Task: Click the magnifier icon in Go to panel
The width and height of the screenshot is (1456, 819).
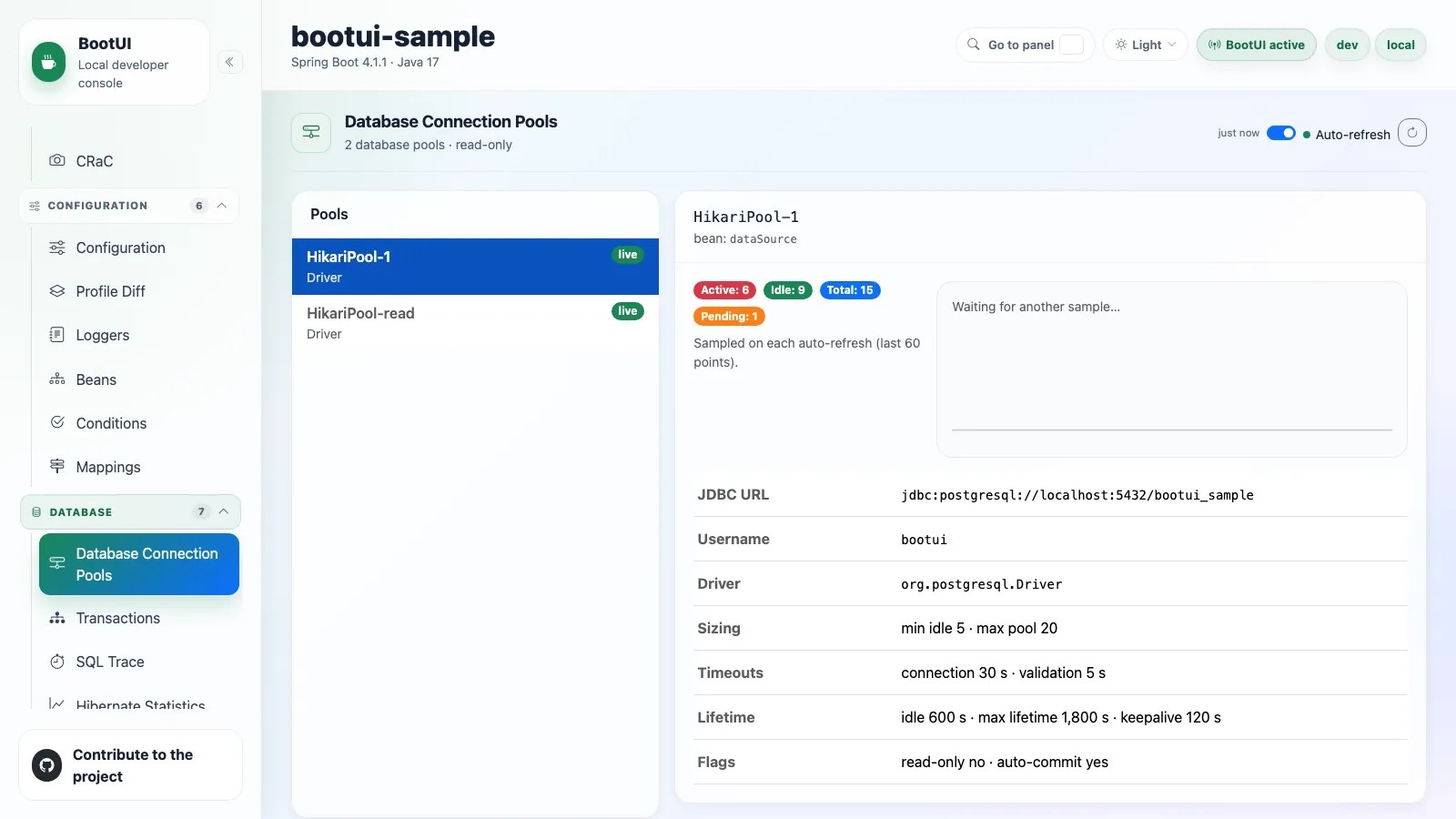Action: point(974,45)
